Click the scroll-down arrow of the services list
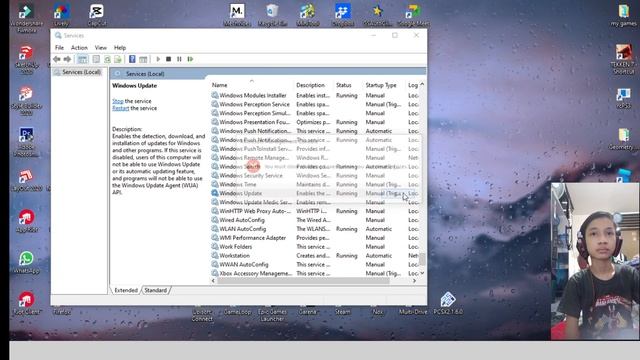The image size is (640, 360). click(x=422, y=273)
